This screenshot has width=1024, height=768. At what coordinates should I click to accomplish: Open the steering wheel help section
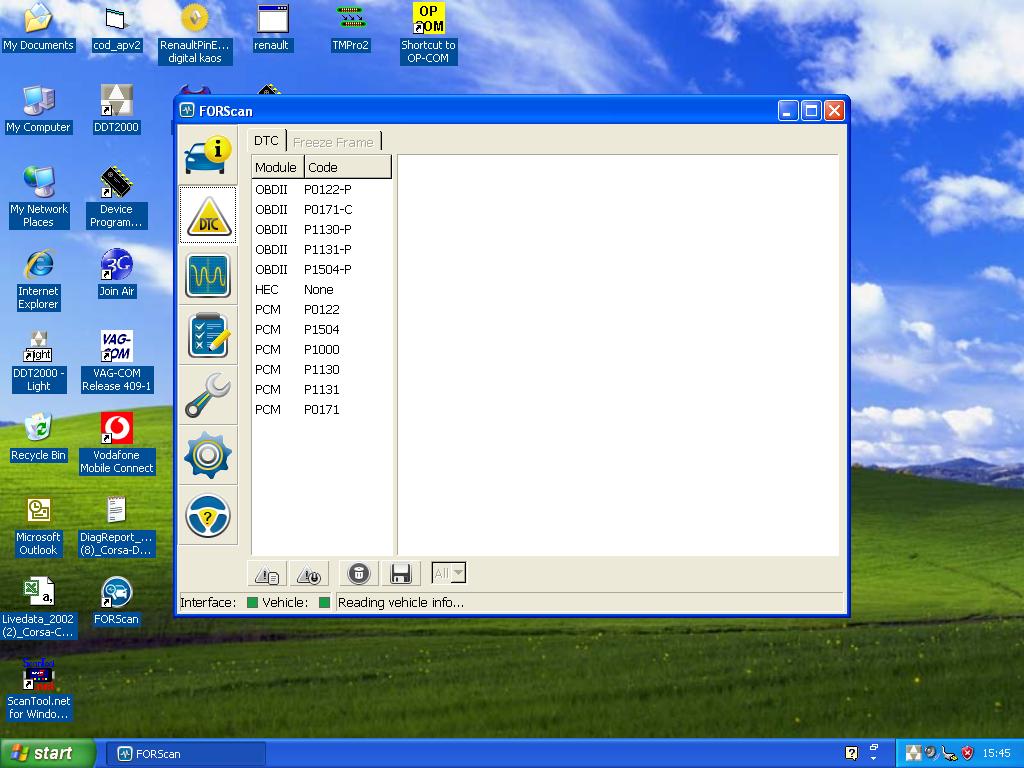tap(208, 516)
